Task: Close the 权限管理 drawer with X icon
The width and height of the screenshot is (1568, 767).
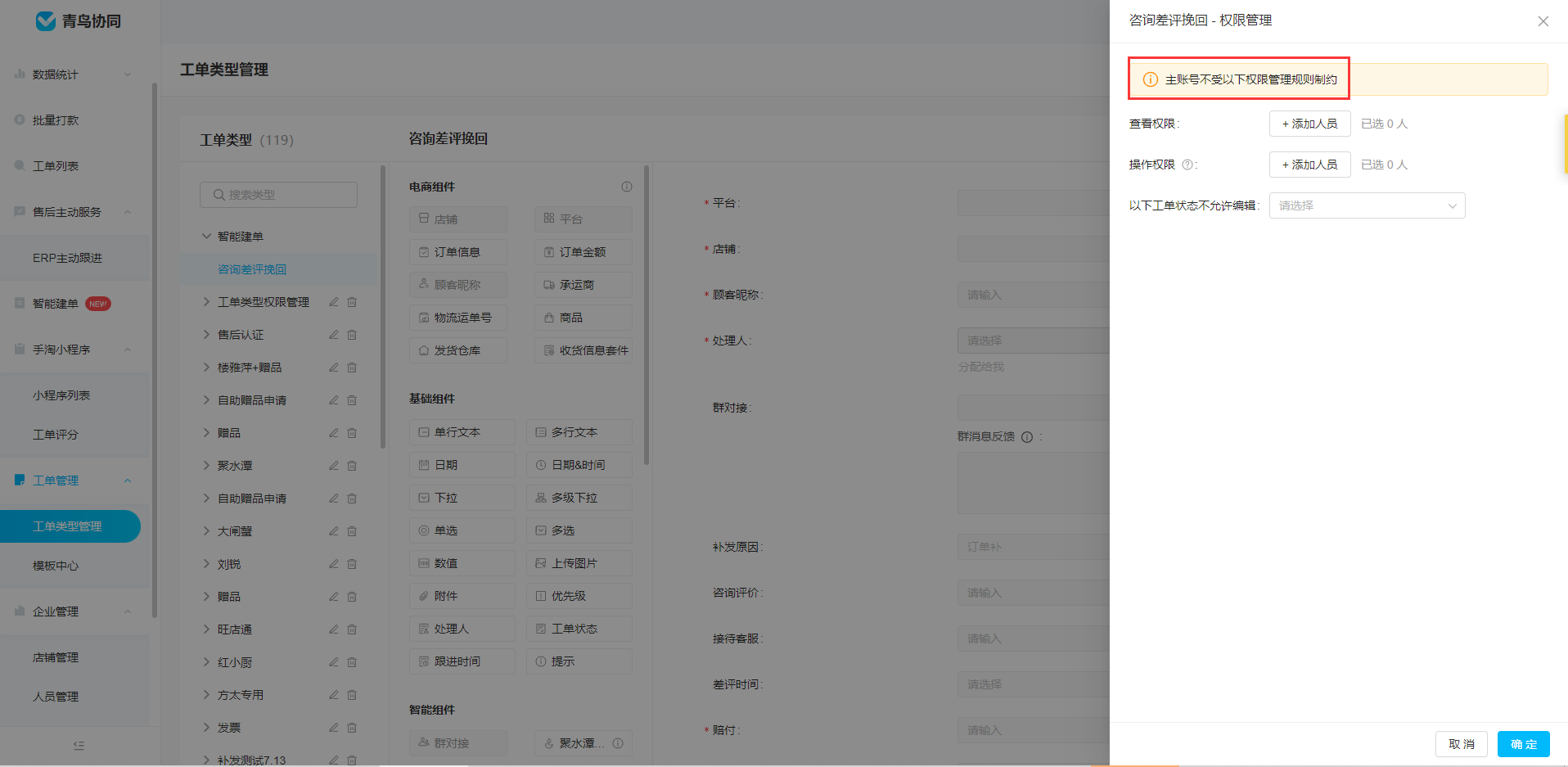Action: [1543, 21]
